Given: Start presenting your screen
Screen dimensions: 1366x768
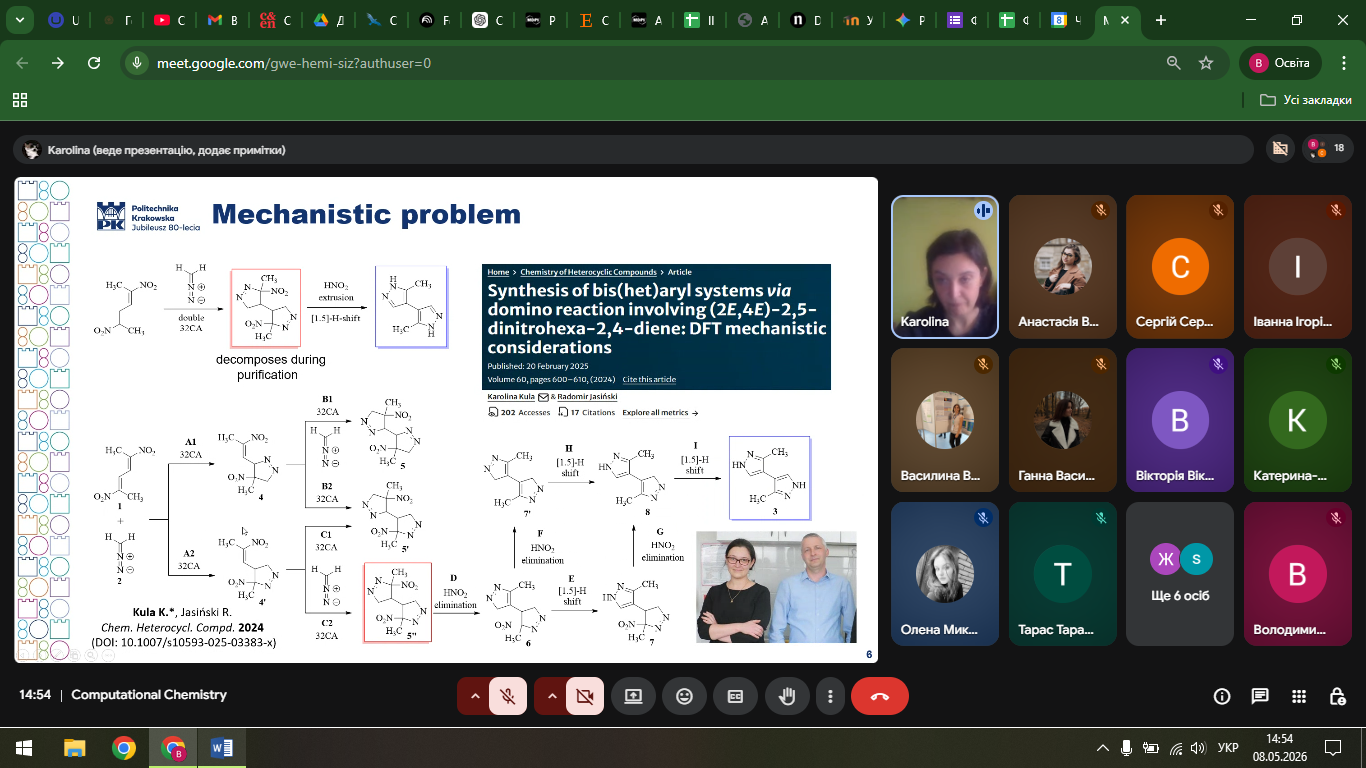Looking at the screenshot, I should click(633, 696).
